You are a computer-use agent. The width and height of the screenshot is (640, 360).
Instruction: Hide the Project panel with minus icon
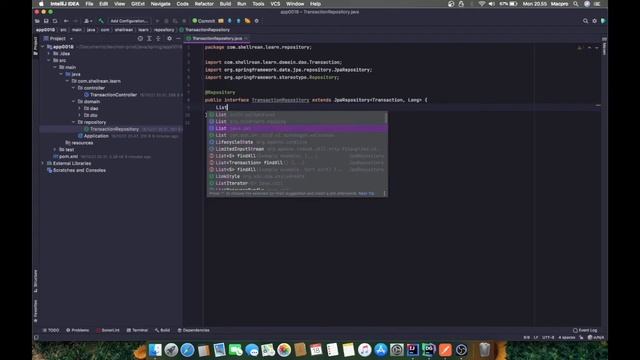(x=178, y=38)
